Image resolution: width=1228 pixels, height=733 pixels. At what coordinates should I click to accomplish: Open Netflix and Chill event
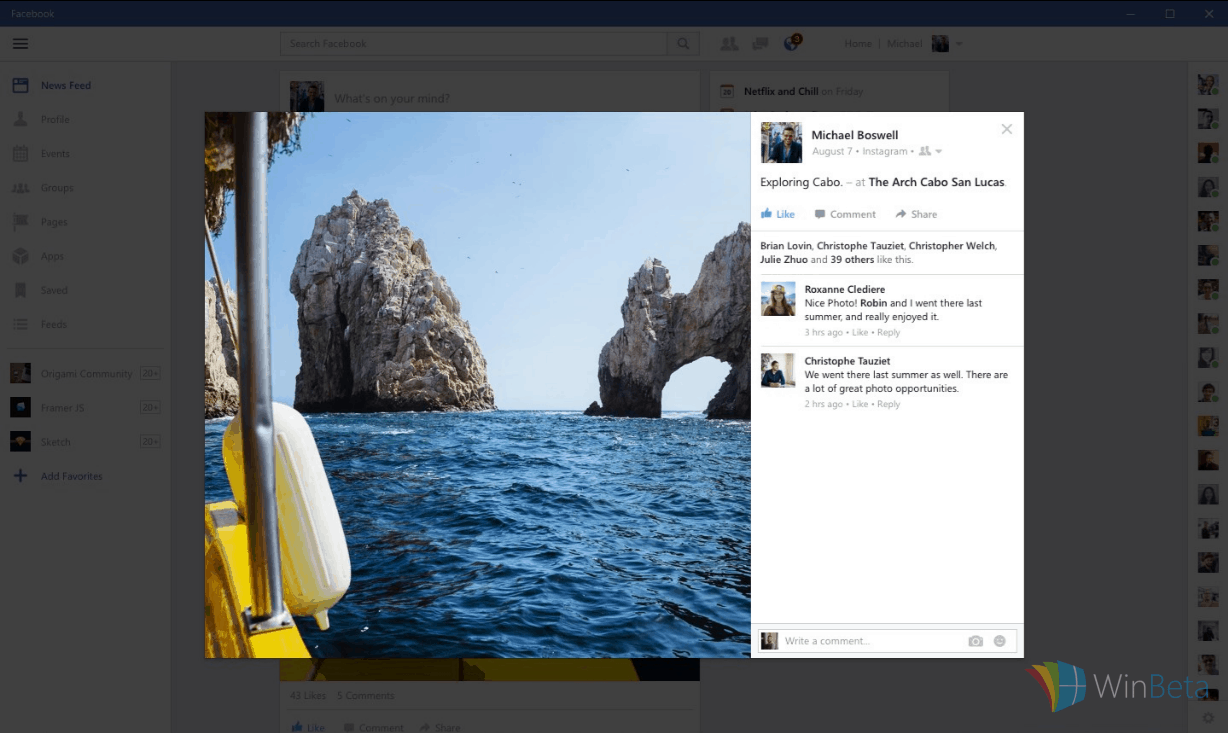[x=781, y=92]
